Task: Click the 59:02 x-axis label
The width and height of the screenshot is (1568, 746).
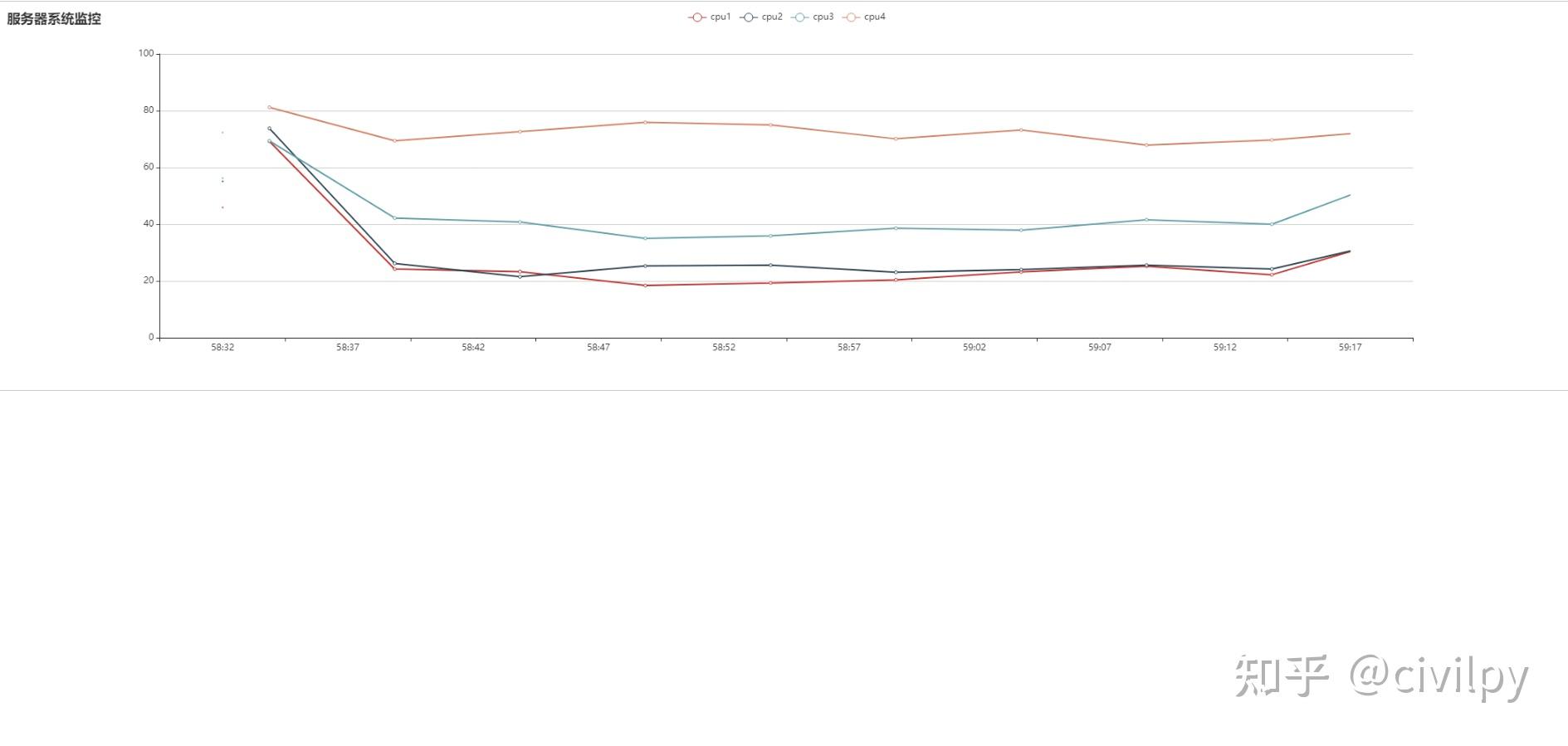Action: 975,348
